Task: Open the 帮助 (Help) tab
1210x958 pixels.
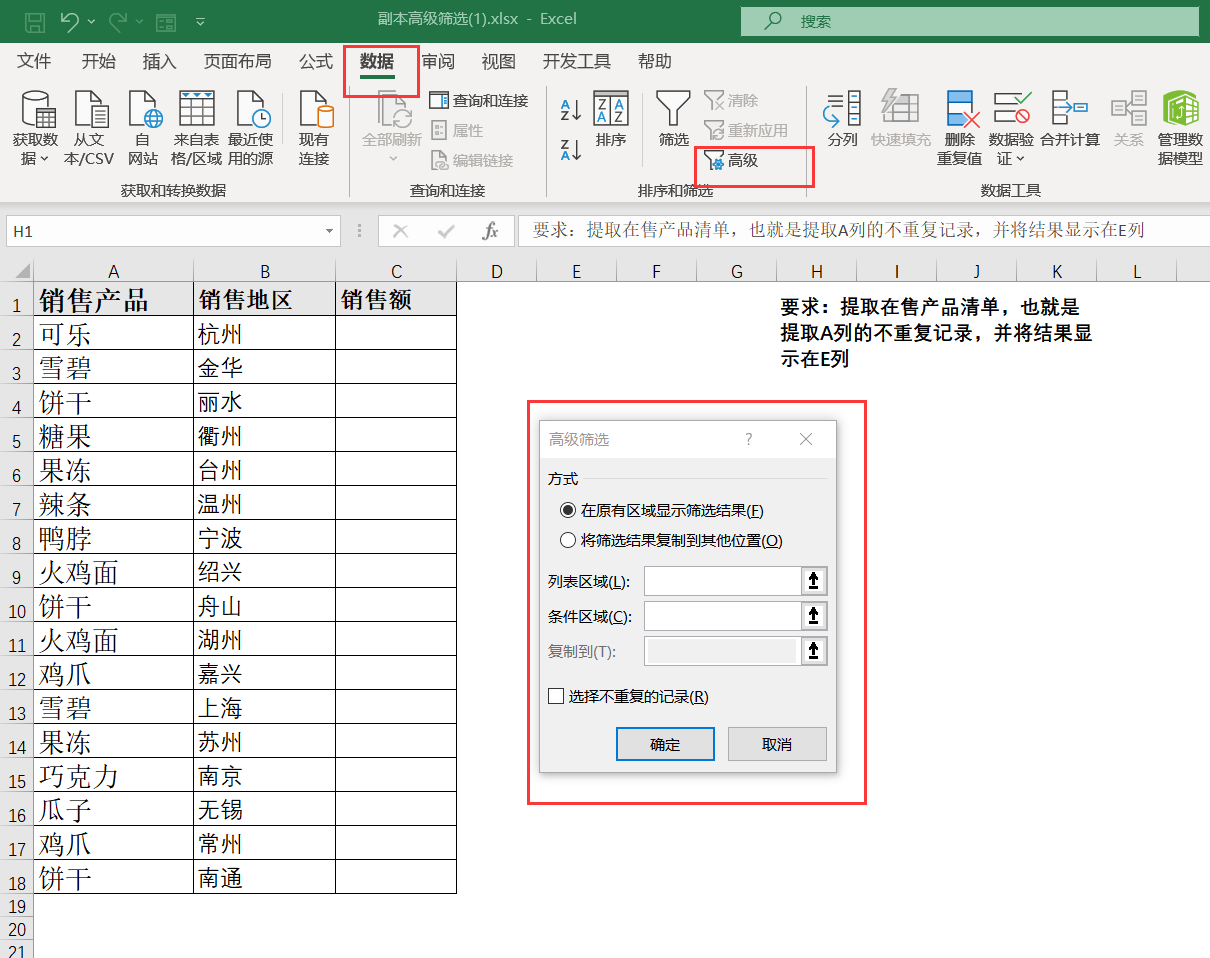Action: (x=654, y=62)
